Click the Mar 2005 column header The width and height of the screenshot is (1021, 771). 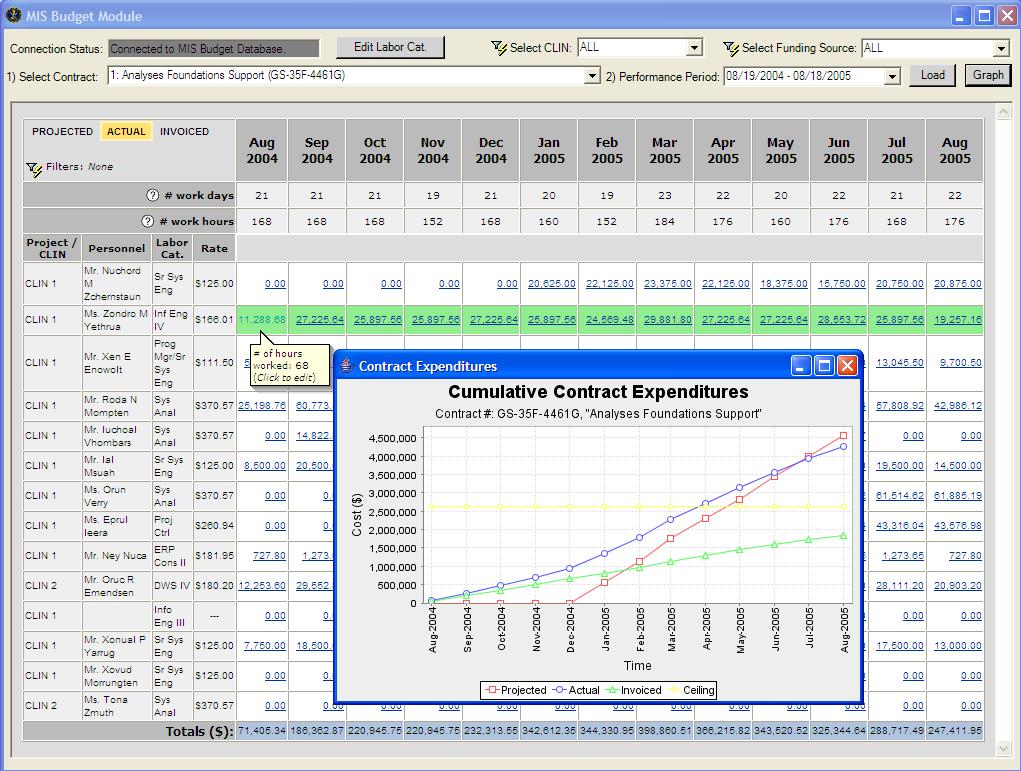point(665,150)
